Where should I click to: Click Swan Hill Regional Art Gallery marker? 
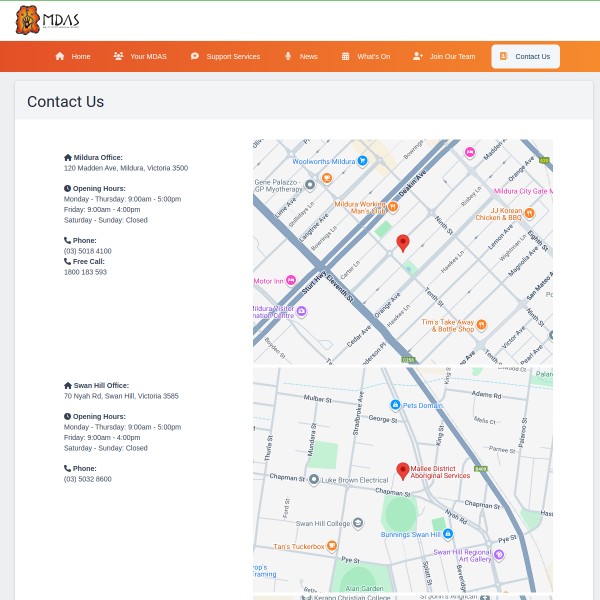pos(499,555)
